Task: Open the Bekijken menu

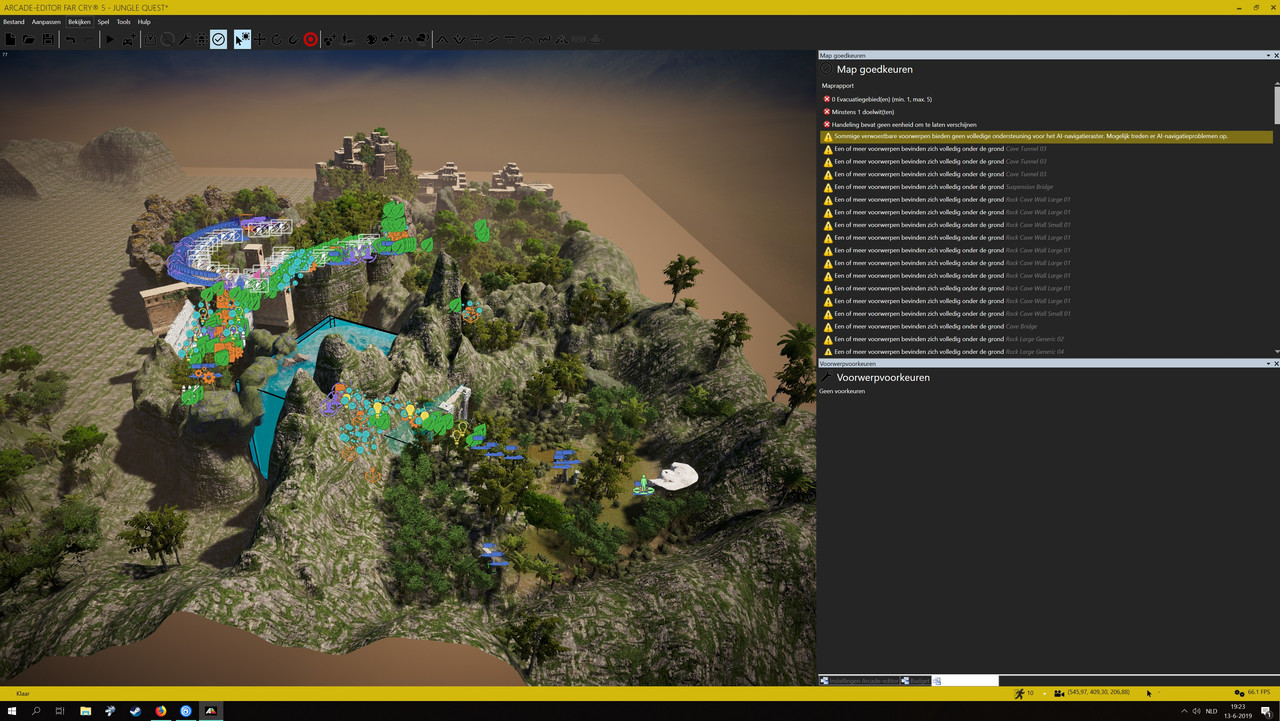Action: (79, 21)
